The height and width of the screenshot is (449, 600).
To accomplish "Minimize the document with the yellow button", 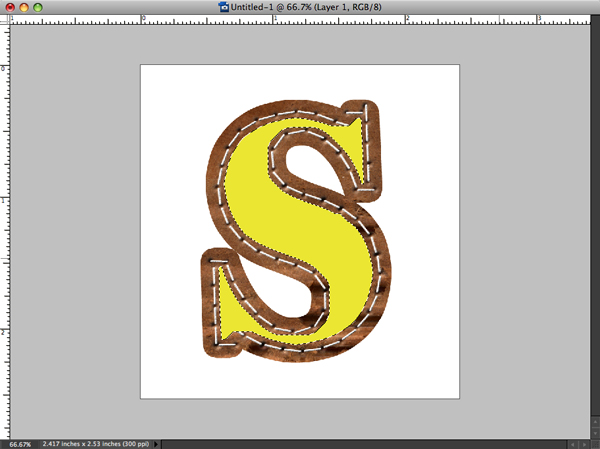I will pyautogui.click(x=24, y=7).
